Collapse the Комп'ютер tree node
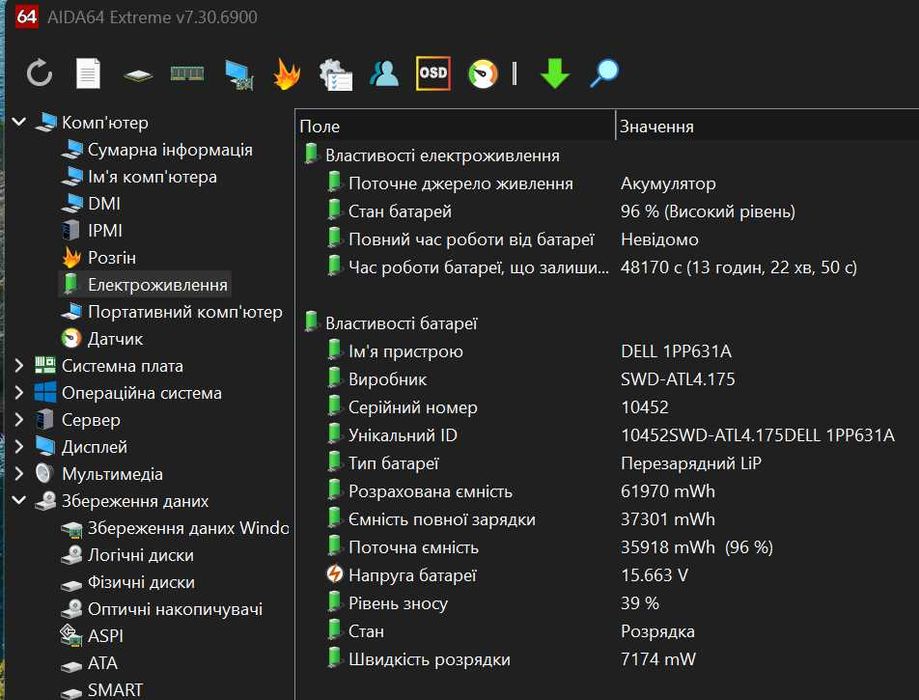 coord(19,123)
